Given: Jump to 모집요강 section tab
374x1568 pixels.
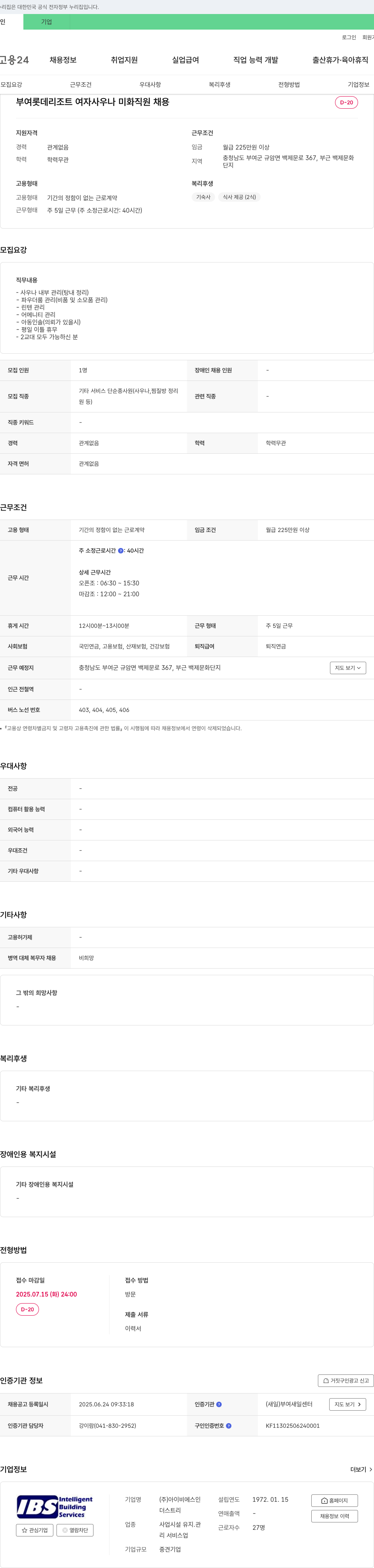Looking at the screenshot, I should (12, 85).
